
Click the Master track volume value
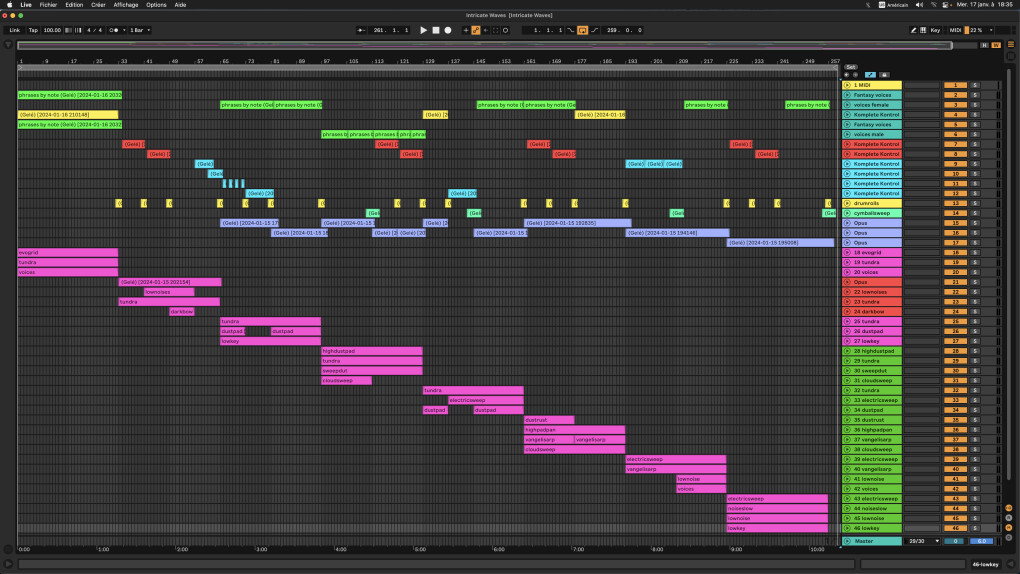point(956,541)
